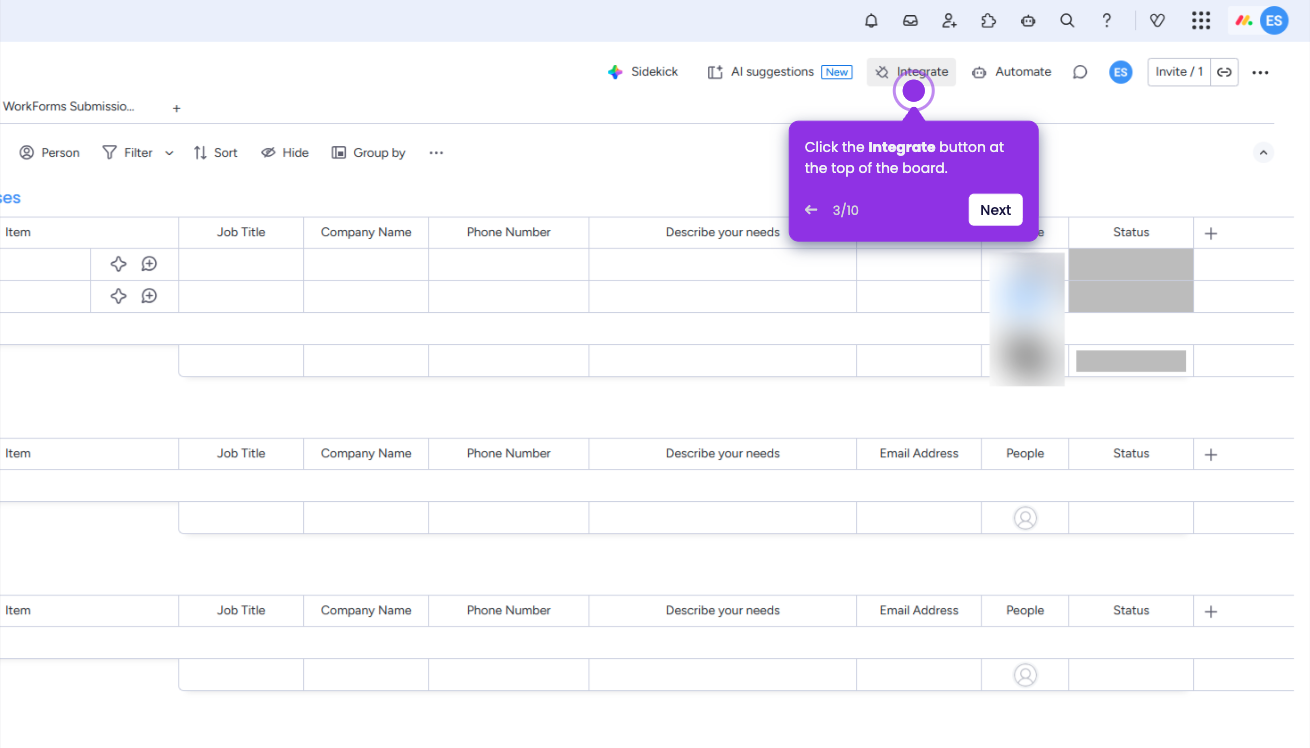Click the first row's AI sparkle icon
This screenshot has width=1310, height=748.
[x=118, y=264]
